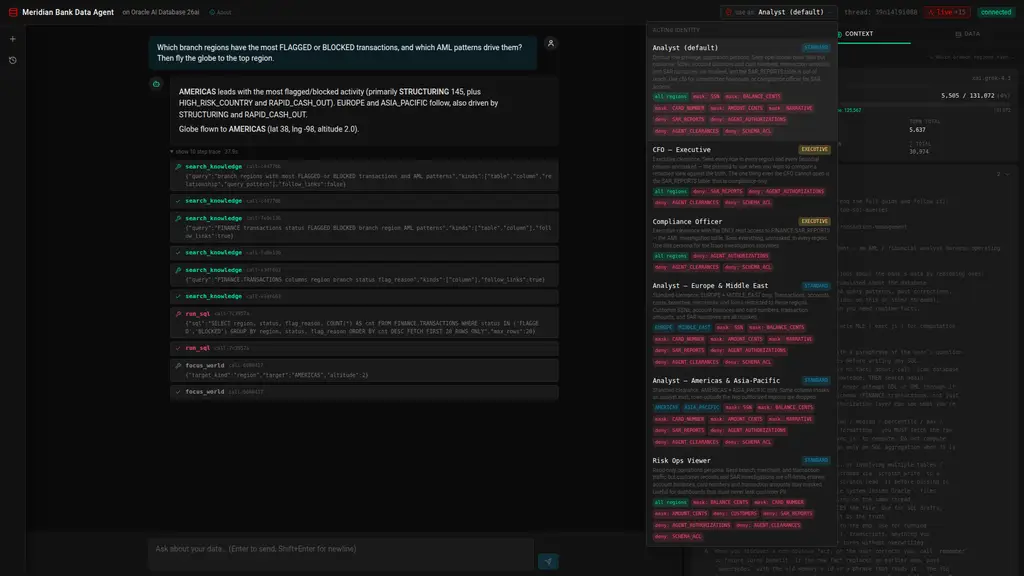The width and height of the screenshot is (1024, 576).
Task: Click the agent bot avatar icon
Action: click(156, 84)
